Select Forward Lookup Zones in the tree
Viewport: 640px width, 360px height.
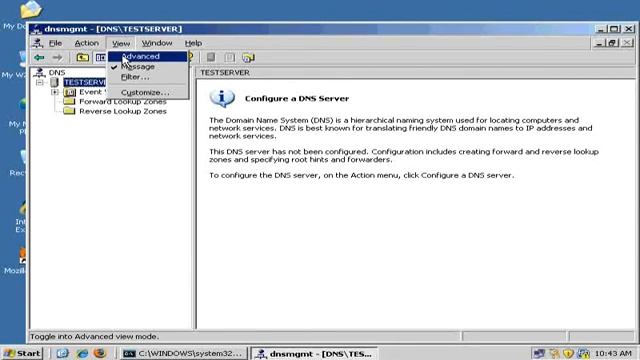[123, 101]
